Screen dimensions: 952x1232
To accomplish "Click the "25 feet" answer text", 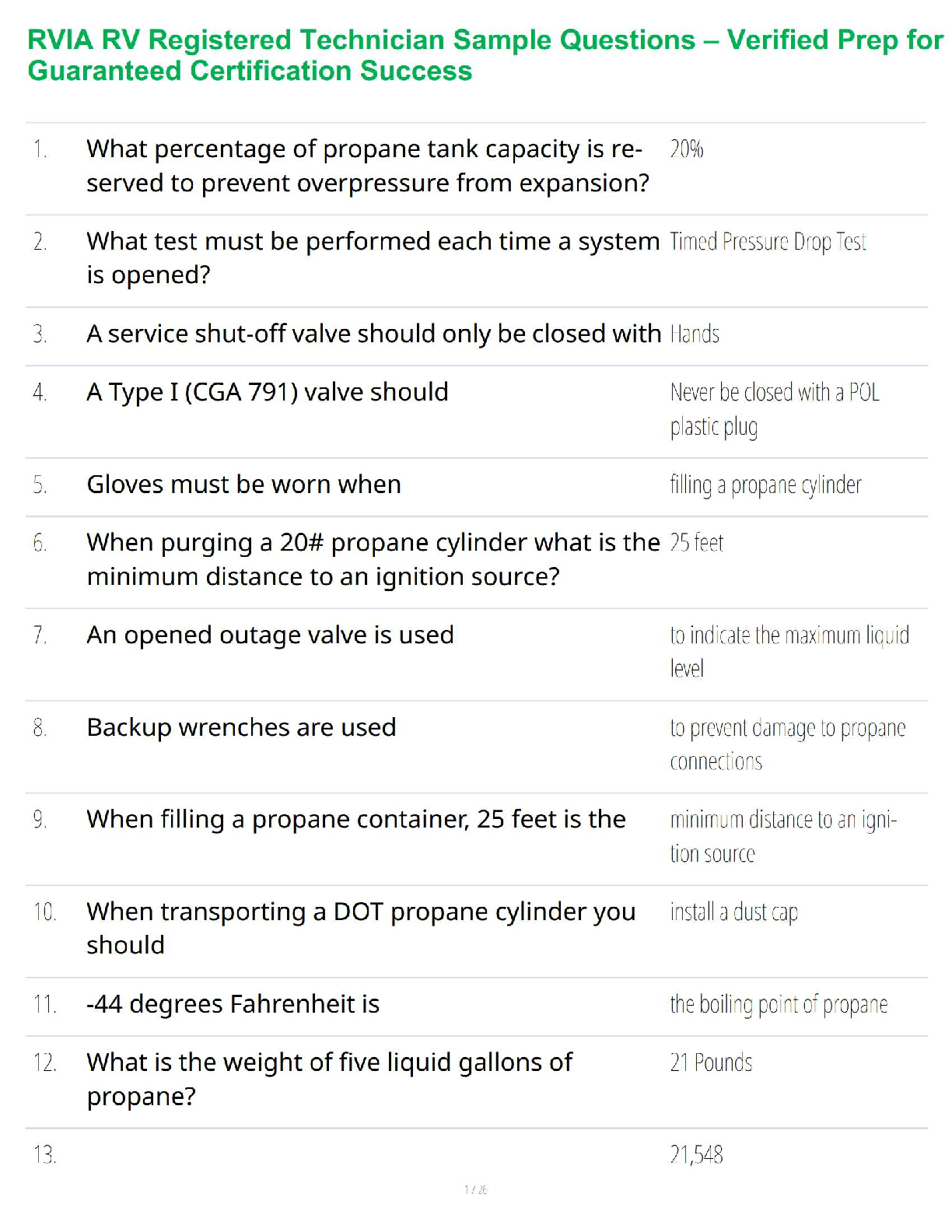I will click(696, 543).
